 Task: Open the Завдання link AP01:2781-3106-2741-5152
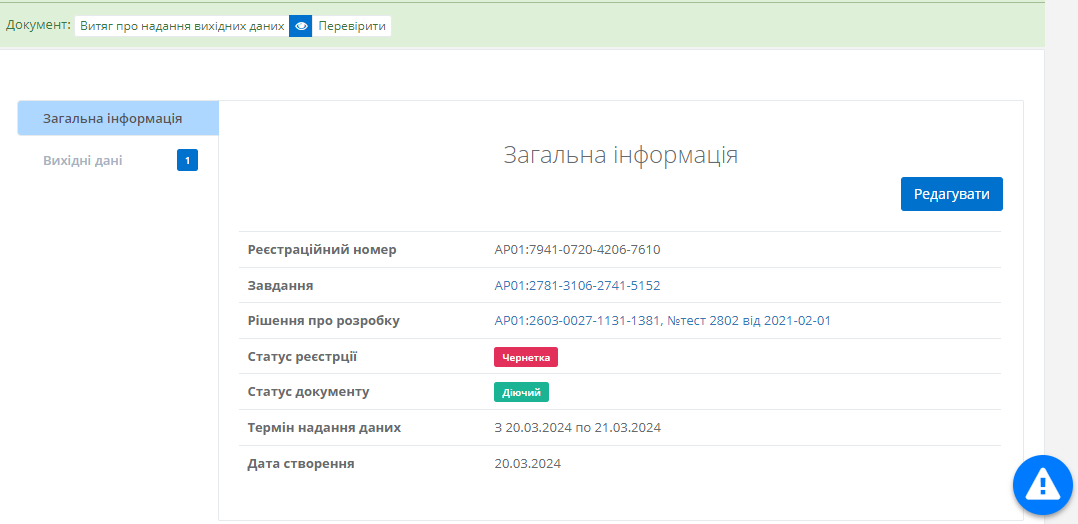577,285
